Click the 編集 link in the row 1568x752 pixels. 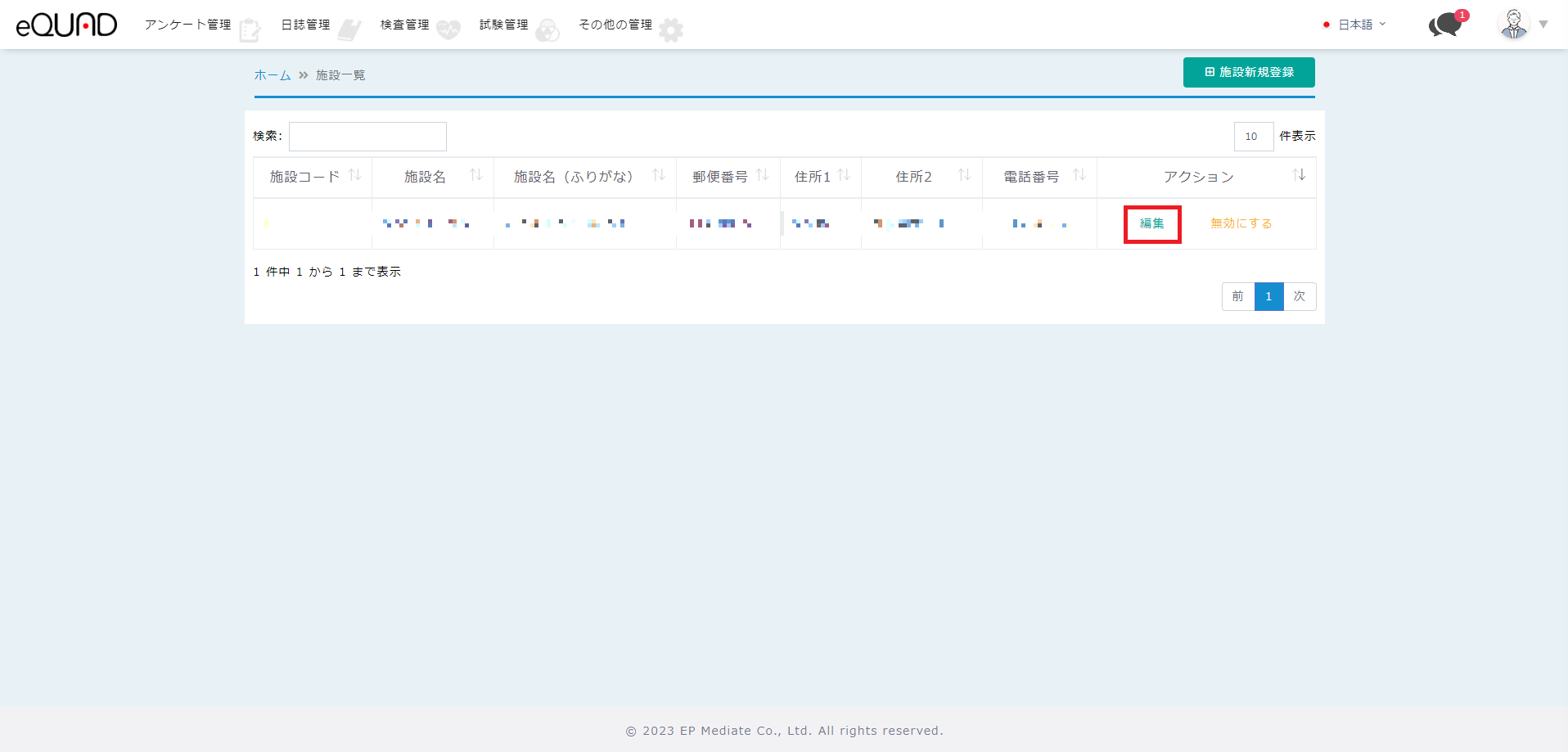[1151, 223]
